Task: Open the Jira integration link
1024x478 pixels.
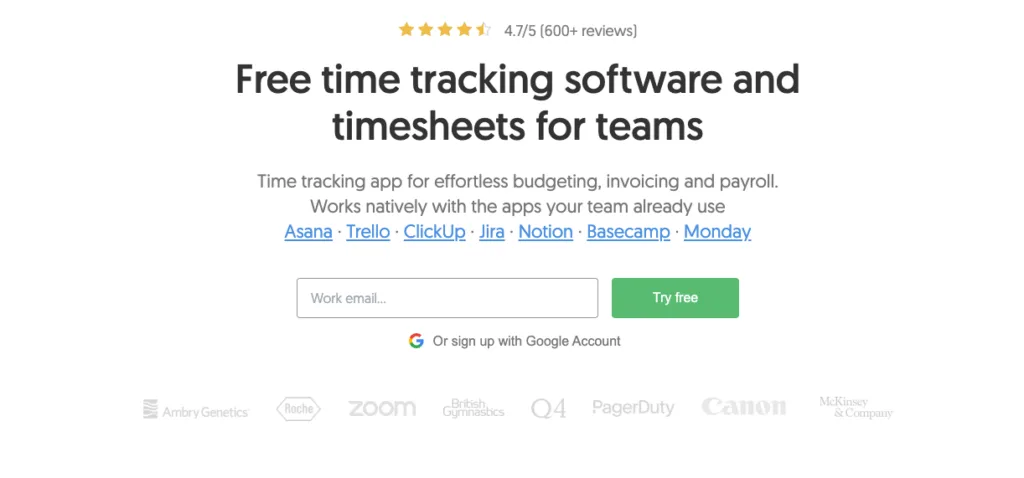Action: [x=492, y=232]
